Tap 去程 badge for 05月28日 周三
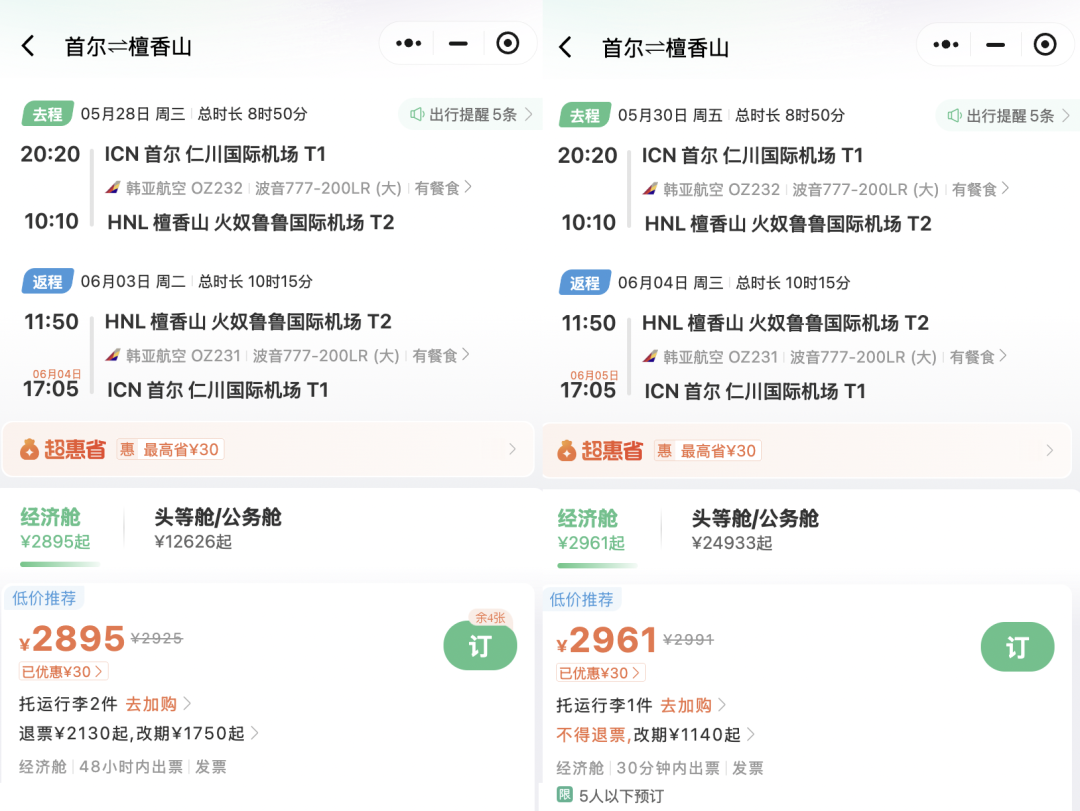1080x811 pixels. [48, 114]
